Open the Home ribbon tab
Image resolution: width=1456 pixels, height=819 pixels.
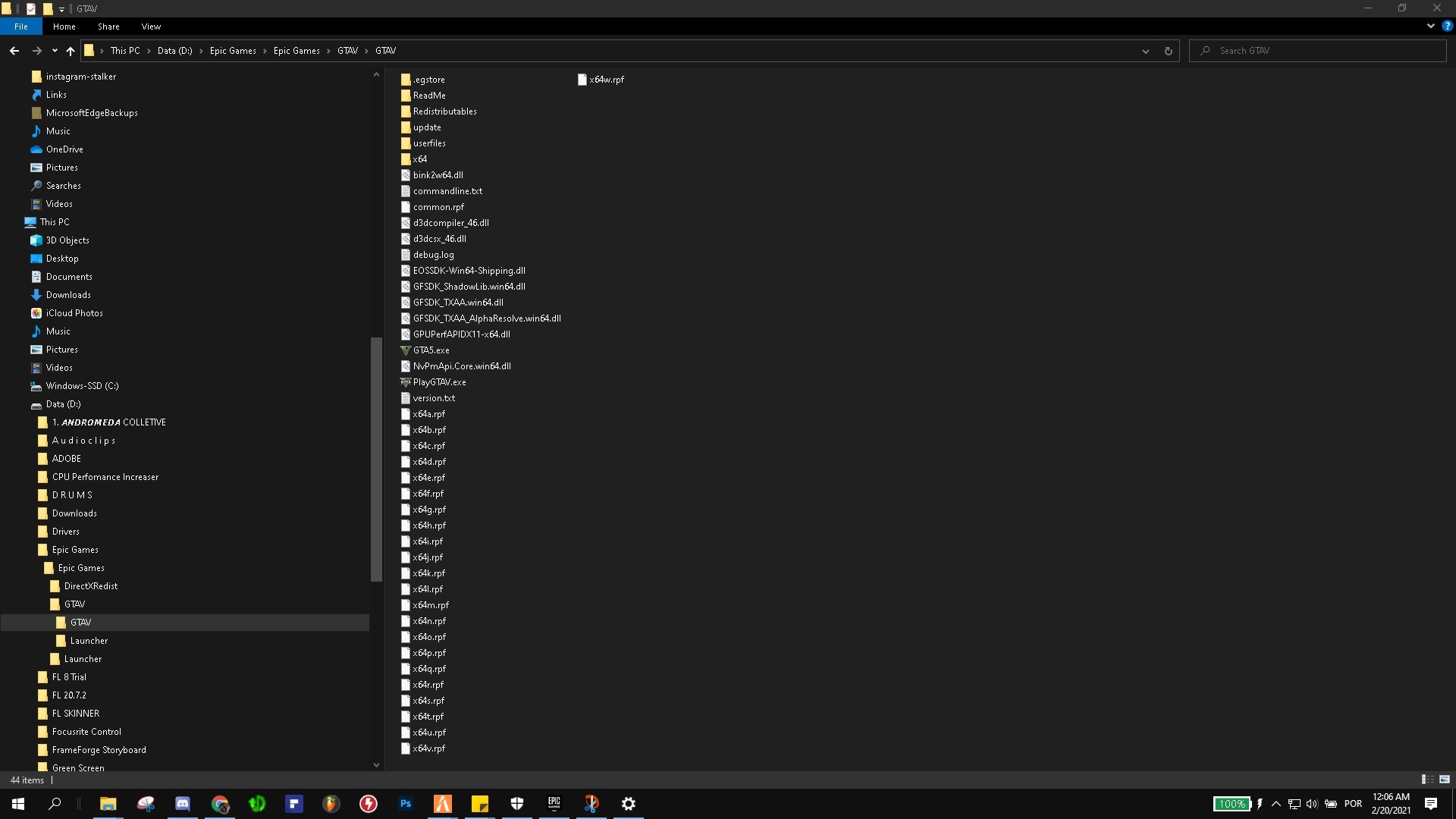click(64, 26)
